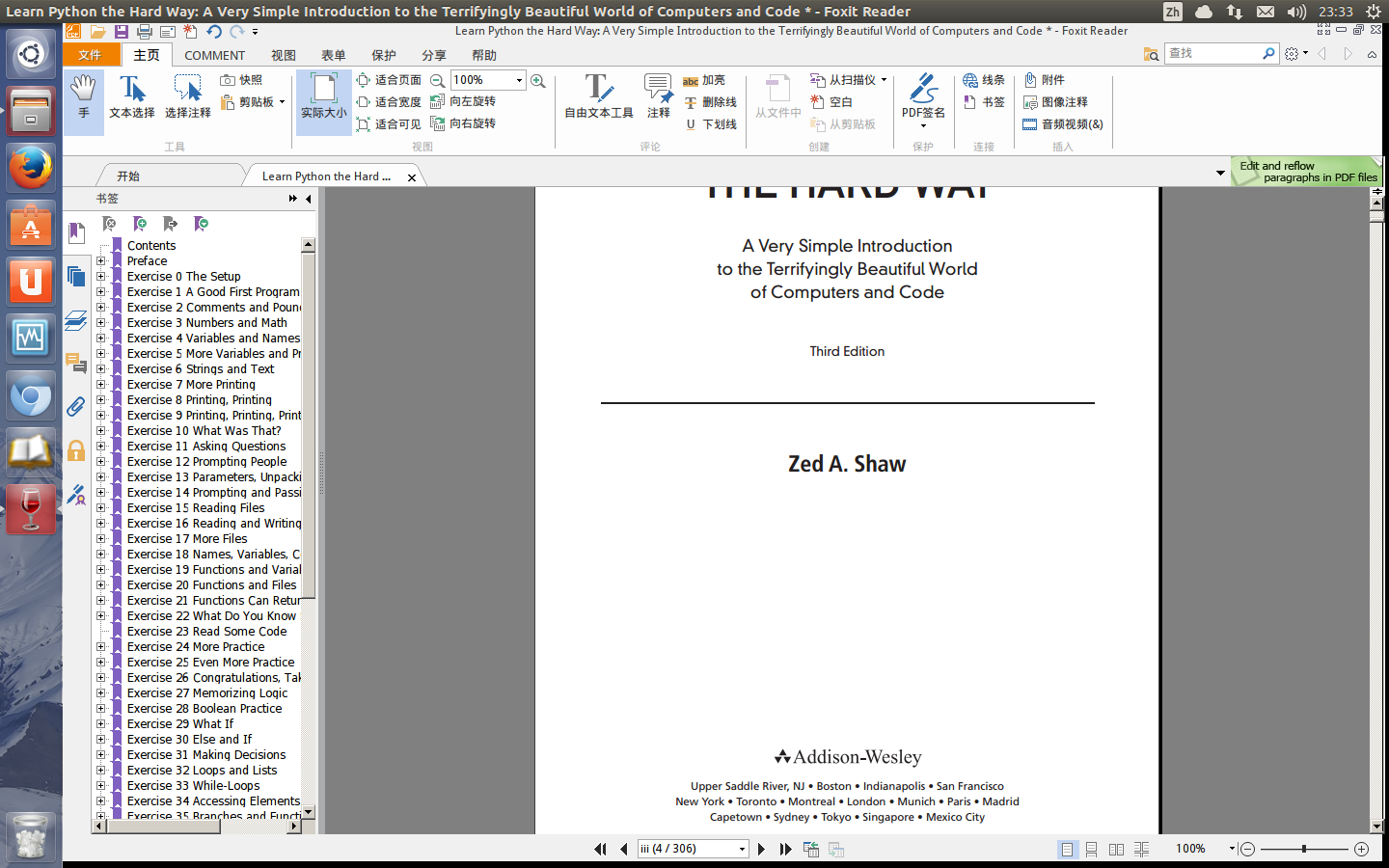Screen dimensions: 1389x868
Task: Insert an image annotation (图像注释)
Action: pyautogui.click(x=1055, y=102)
